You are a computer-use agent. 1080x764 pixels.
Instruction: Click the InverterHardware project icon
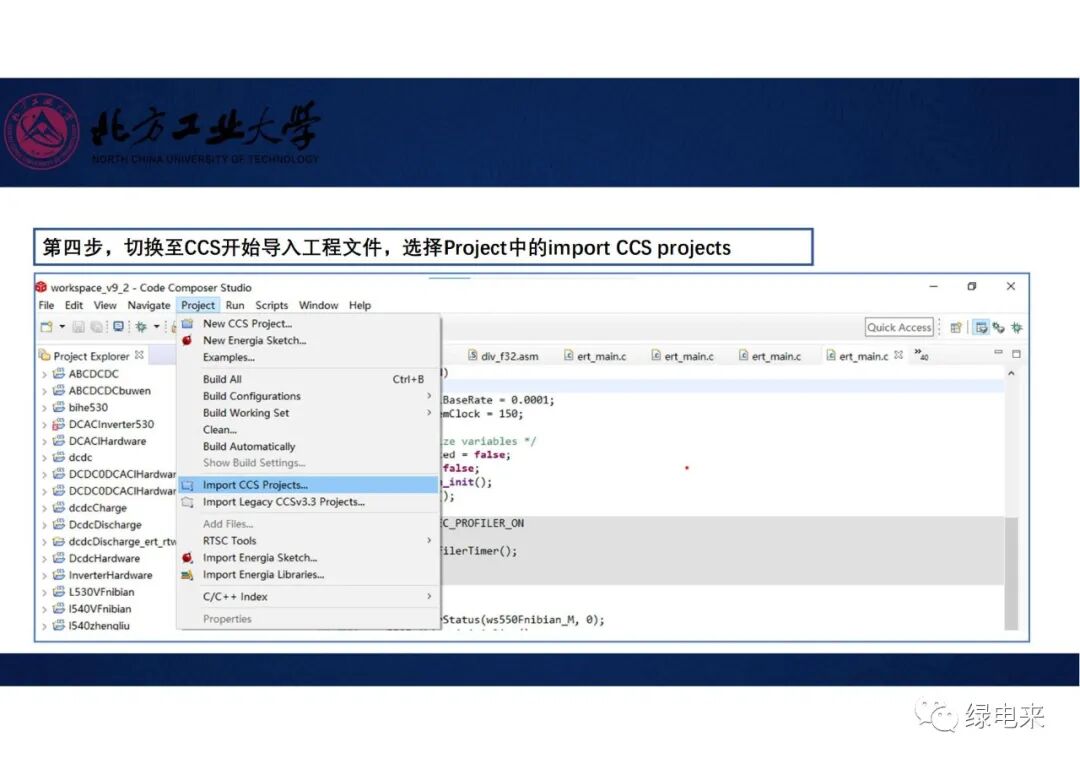click(59, 575)
